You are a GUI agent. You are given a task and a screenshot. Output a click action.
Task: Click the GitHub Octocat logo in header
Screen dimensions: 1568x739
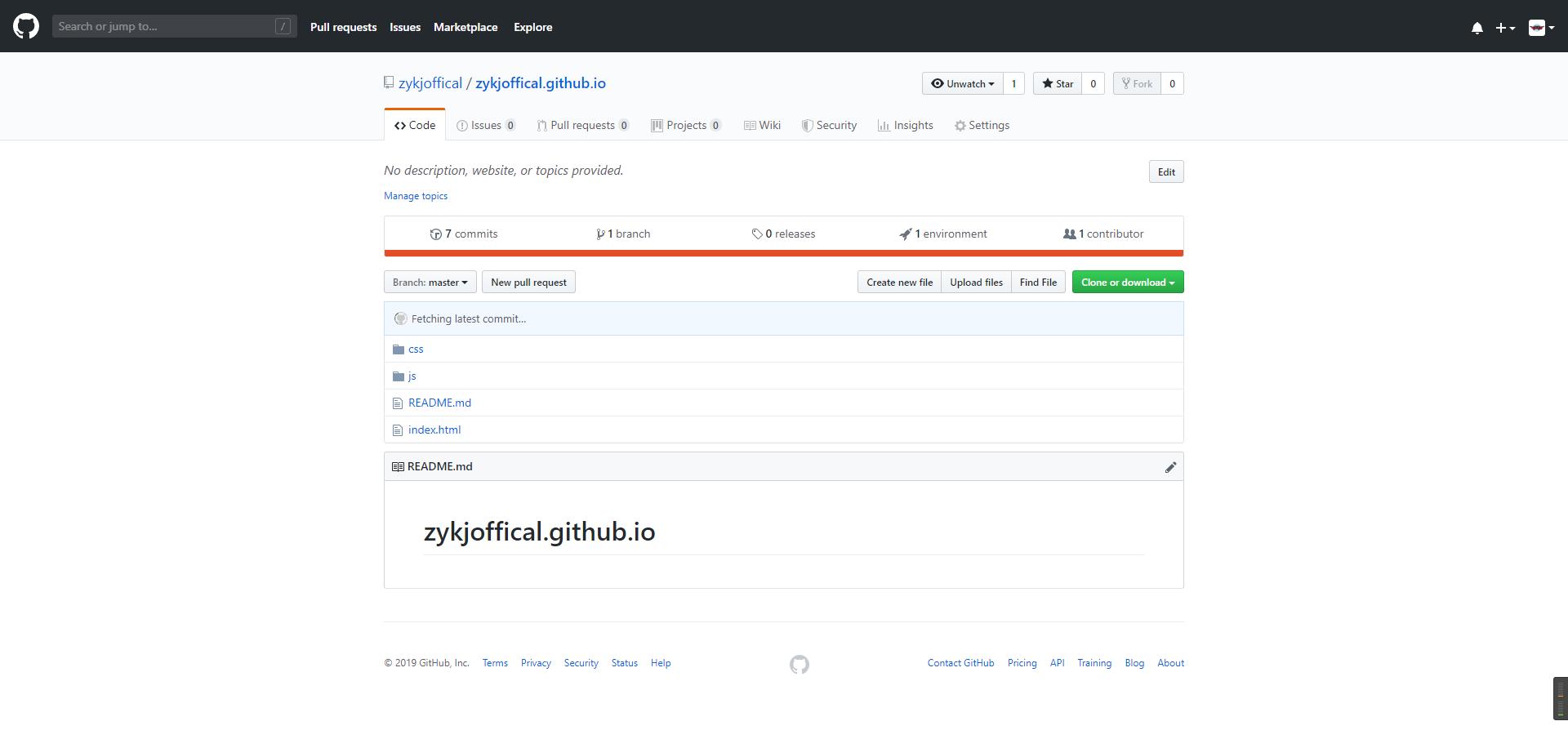[x=26, y=26]
